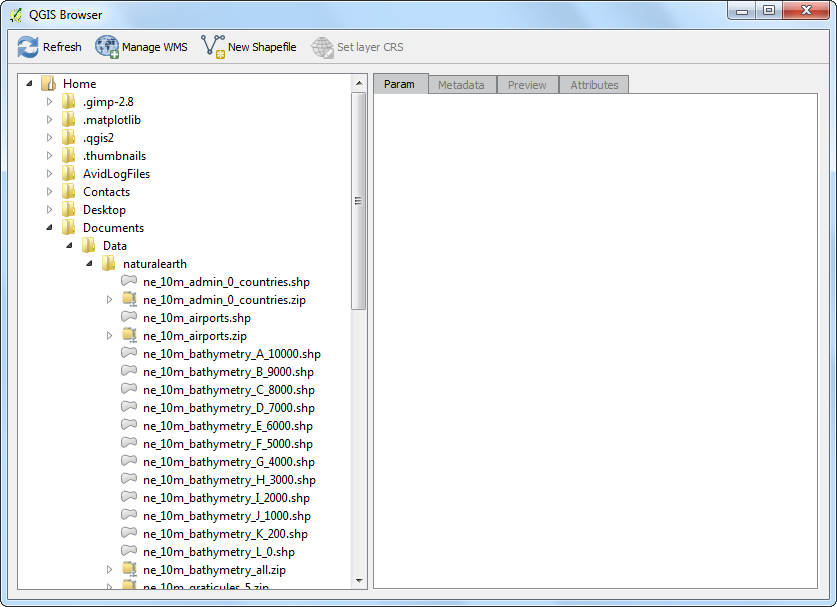The width and height of the screenshot is (837, 607).
Task: Click the Data folder icon
Action: coord(89,246)
